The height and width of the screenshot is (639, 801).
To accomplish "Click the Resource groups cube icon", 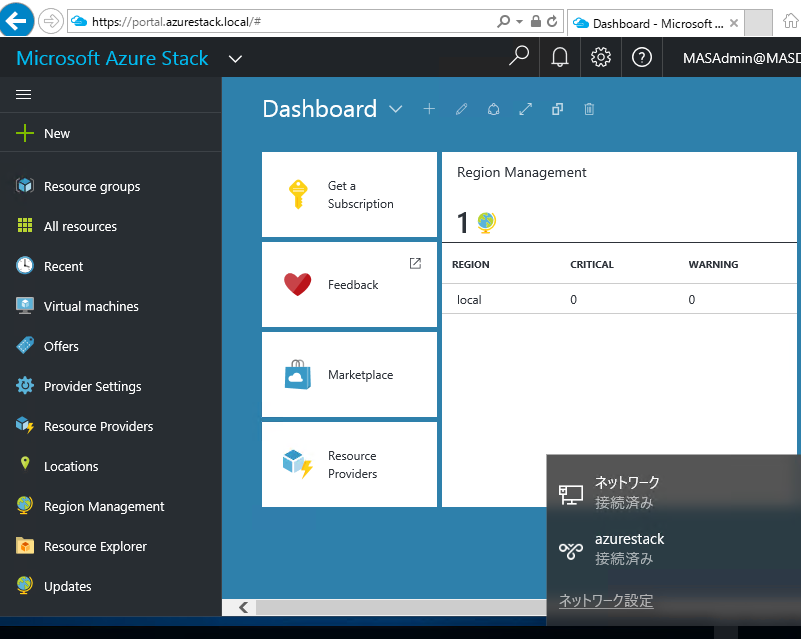I will [x=25, y=185].
